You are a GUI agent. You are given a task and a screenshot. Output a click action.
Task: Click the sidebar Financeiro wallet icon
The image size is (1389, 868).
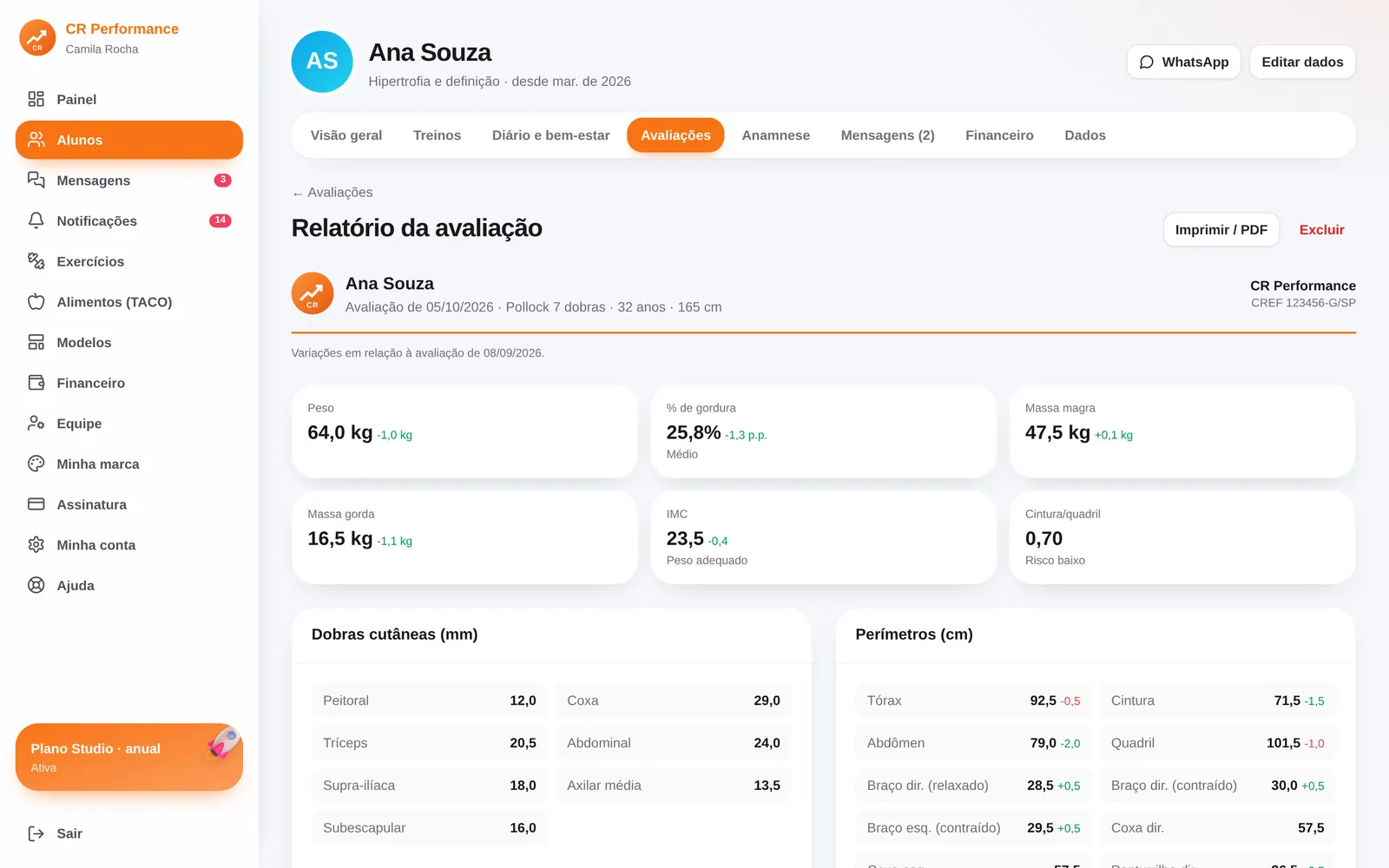[x=36, y=383]
